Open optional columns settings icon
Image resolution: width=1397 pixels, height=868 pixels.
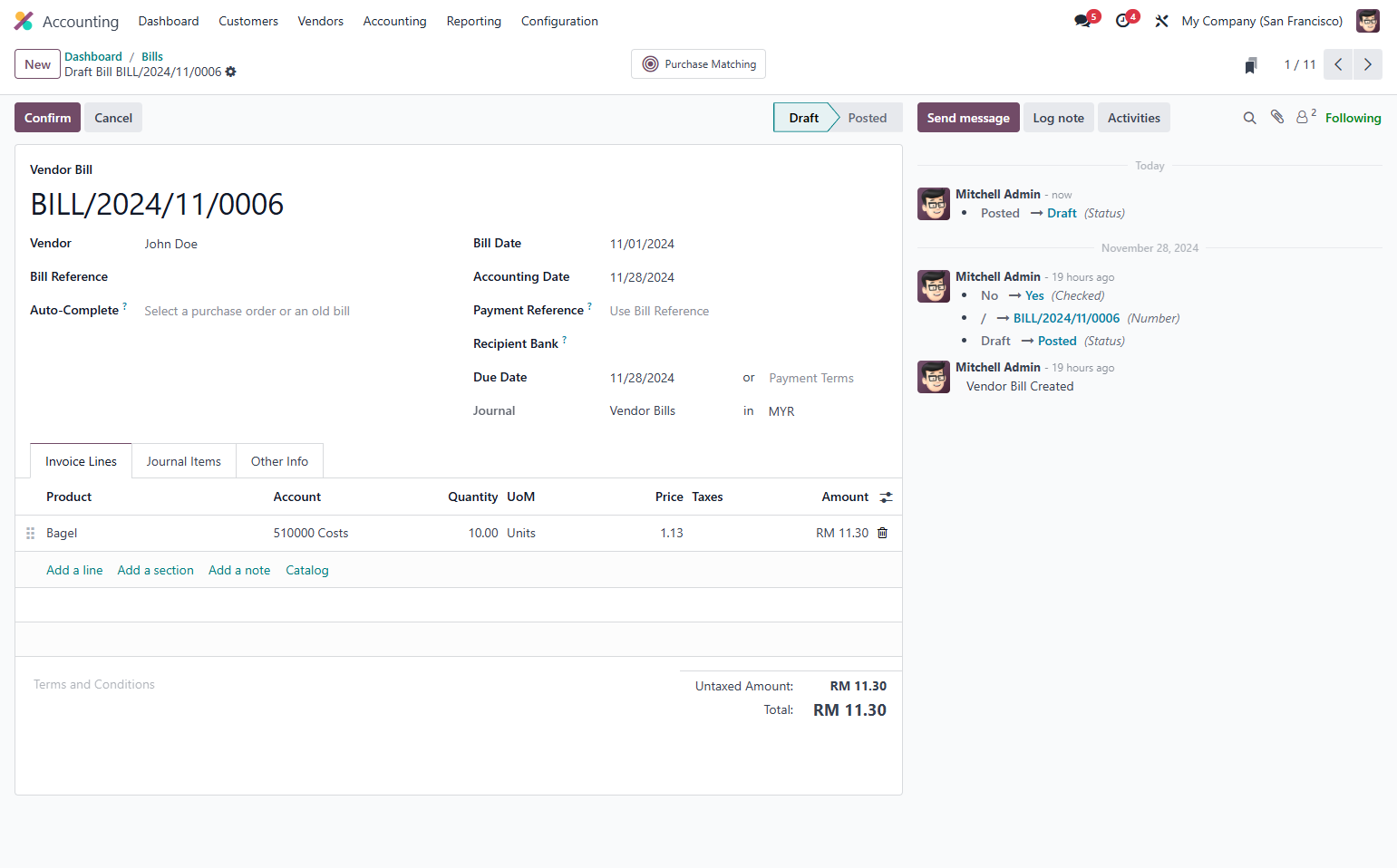pos(886,497)
